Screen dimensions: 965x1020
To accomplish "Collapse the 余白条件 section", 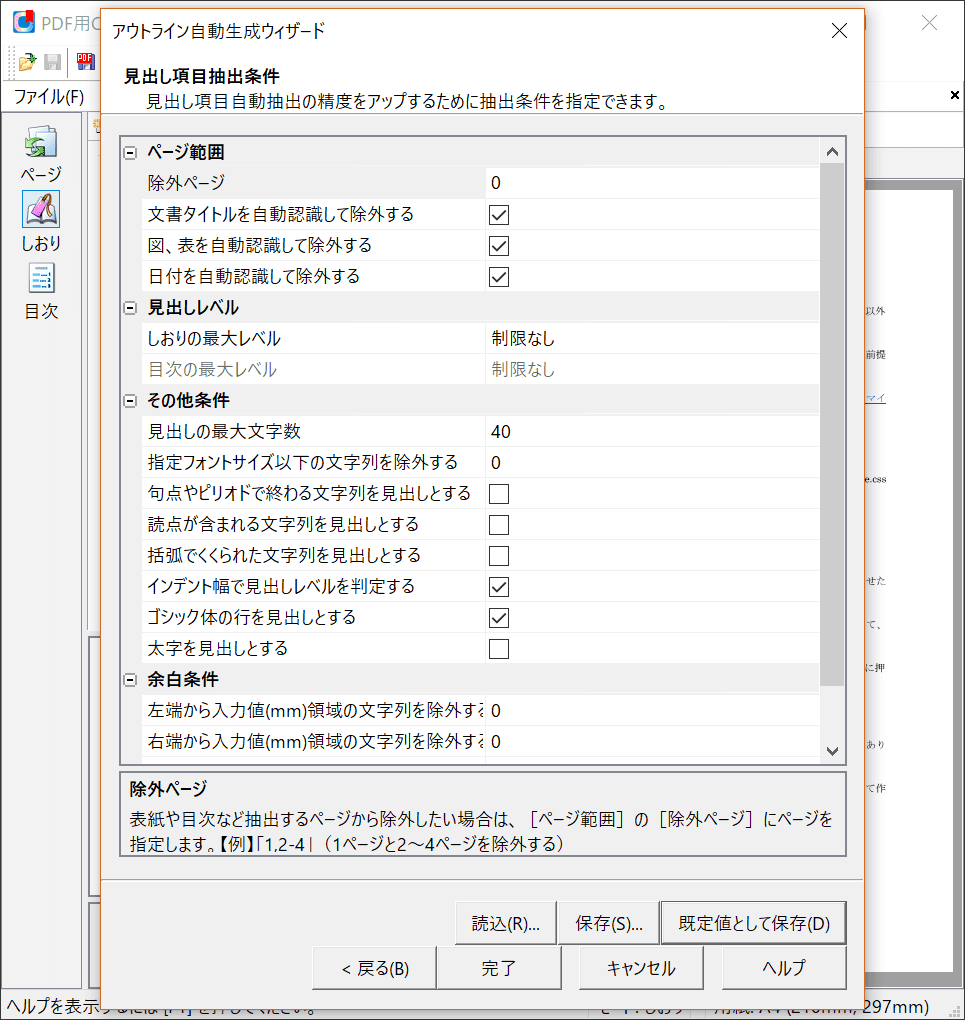I will (130, 680).
